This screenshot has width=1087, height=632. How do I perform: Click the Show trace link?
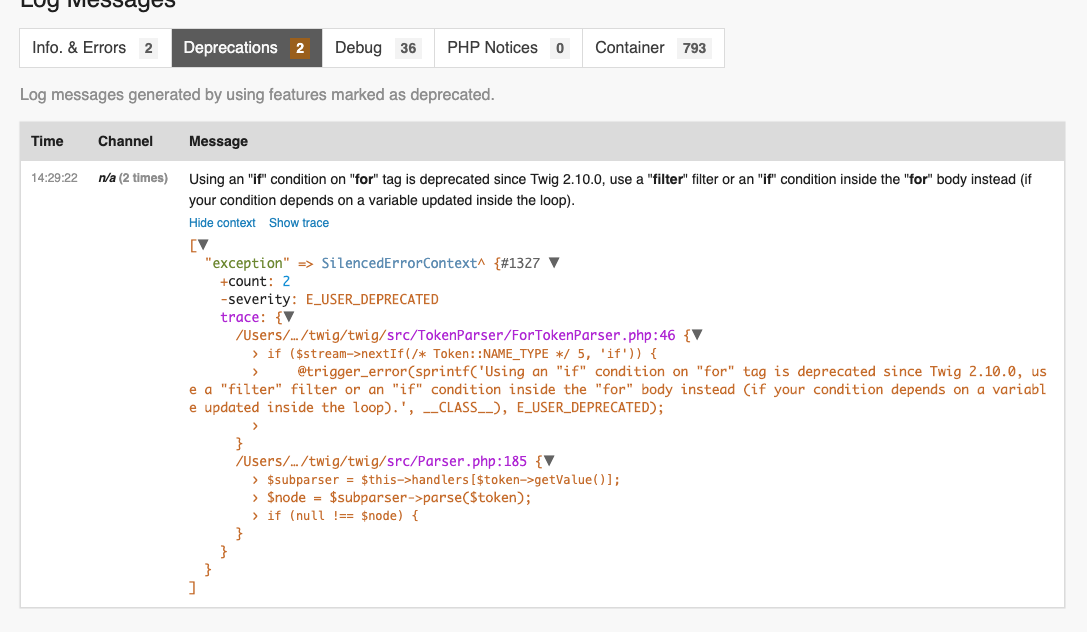[299, 223]
